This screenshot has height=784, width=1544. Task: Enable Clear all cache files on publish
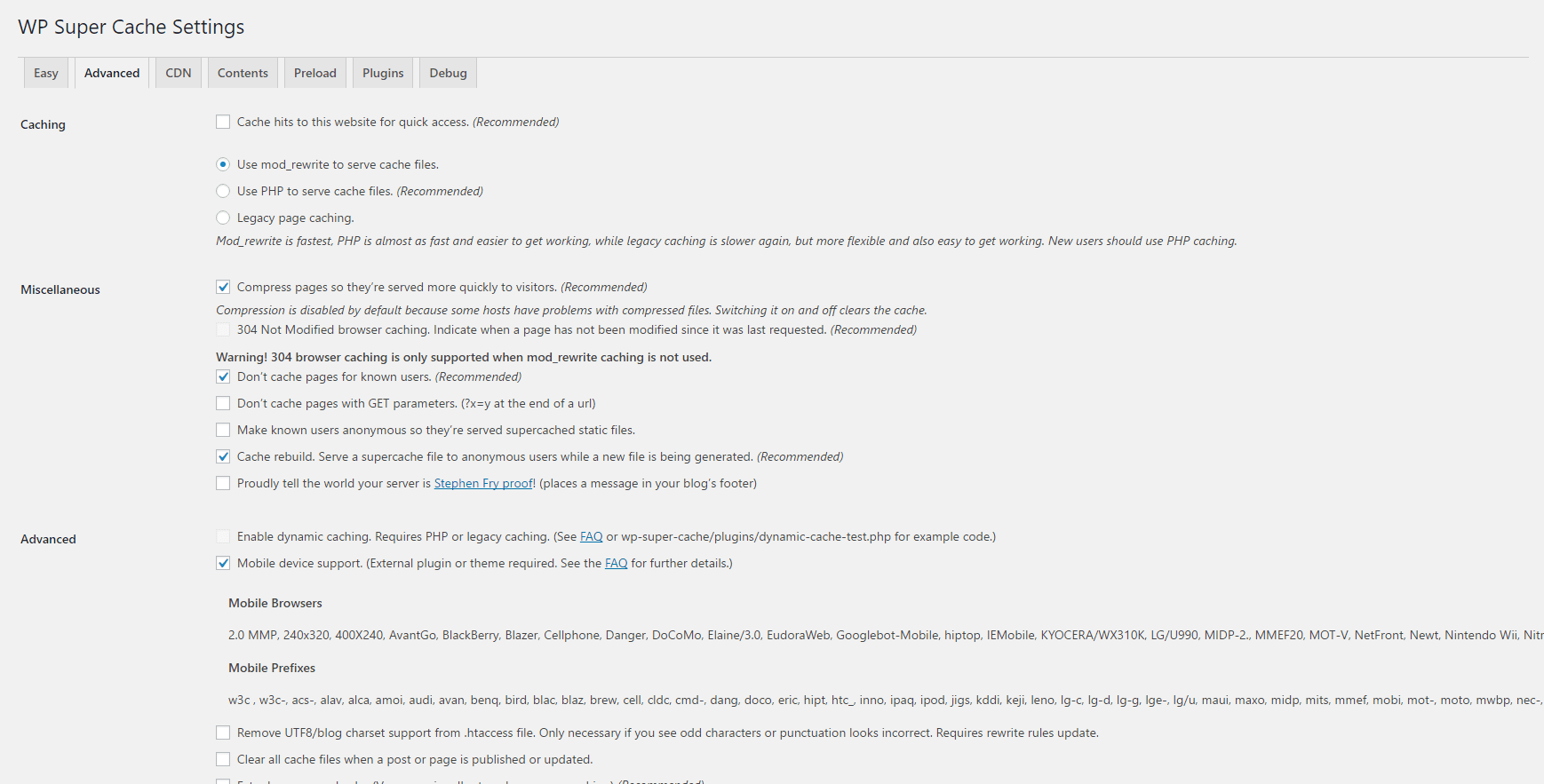[223, 759]
